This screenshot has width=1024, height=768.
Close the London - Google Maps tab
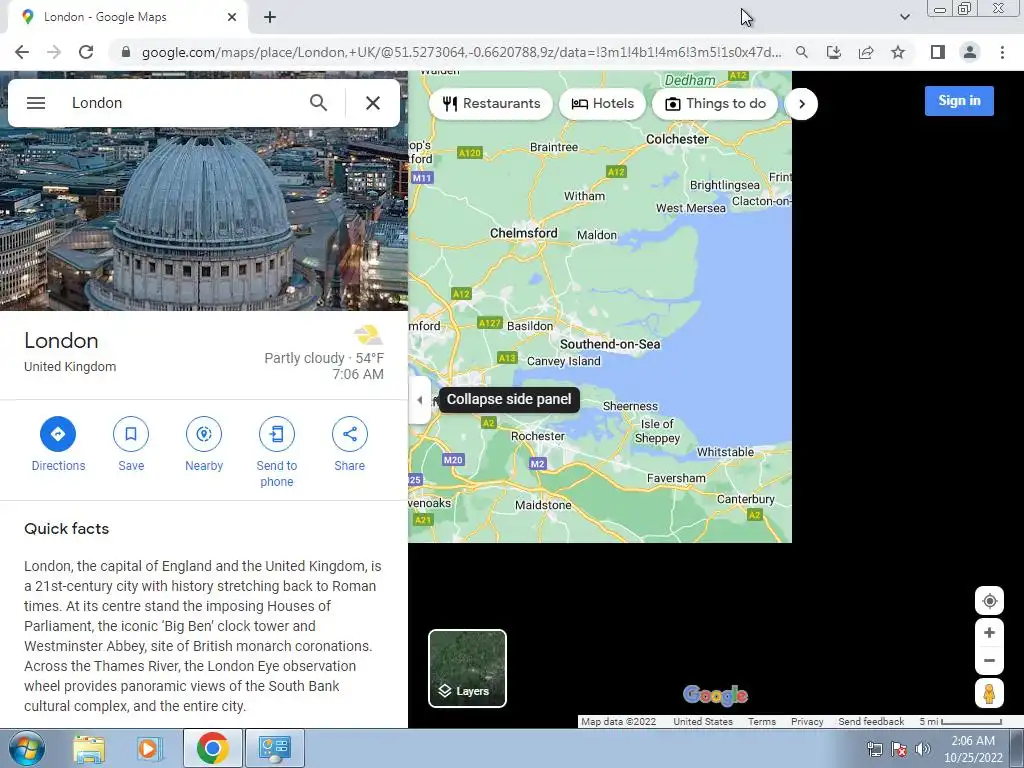pos(232,17)
